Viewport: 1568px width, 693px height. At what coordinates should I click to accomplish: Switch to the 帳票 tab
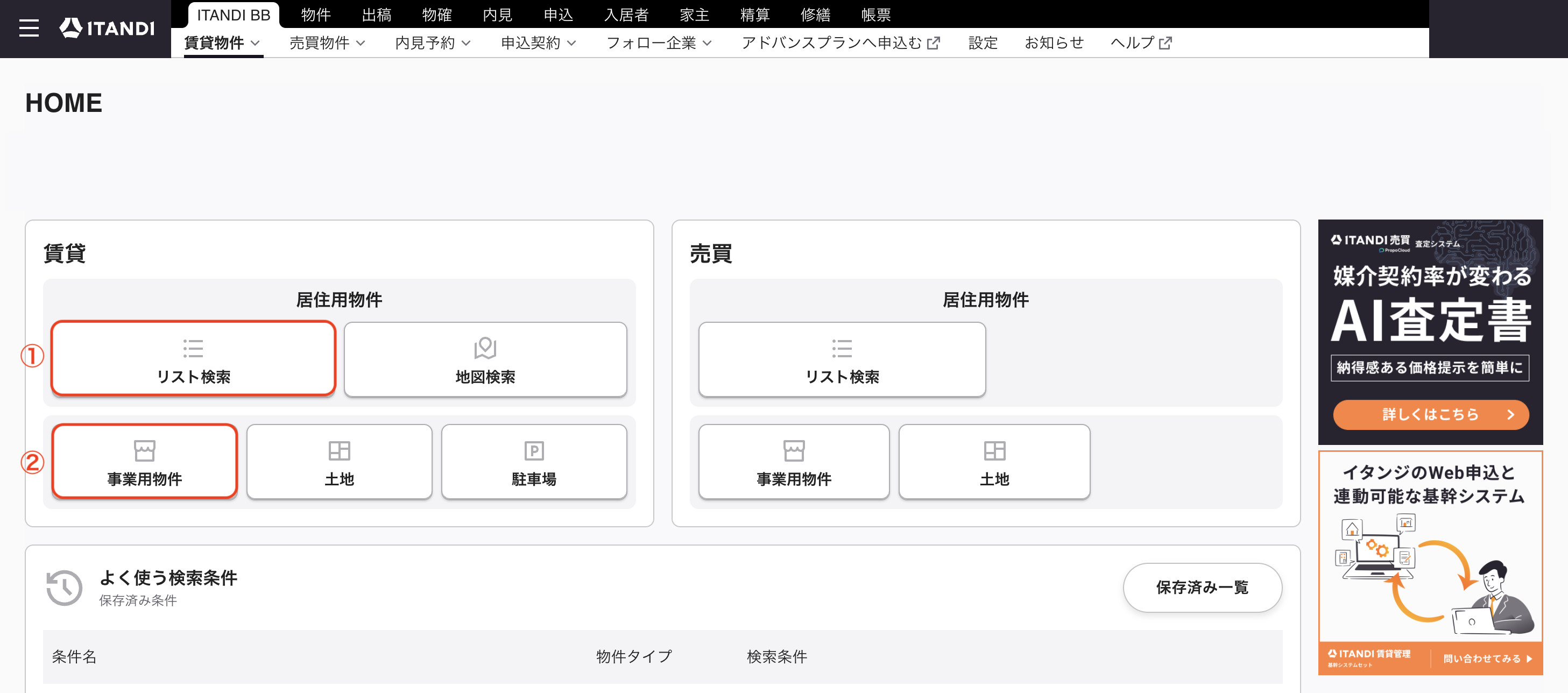tap(876, 15)
